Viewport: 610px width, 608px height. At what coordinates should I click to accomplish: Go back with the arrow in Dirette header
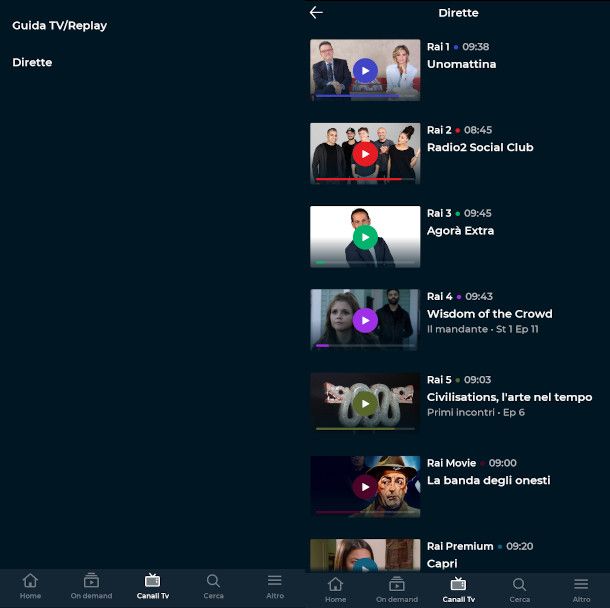tap(316, 13)
